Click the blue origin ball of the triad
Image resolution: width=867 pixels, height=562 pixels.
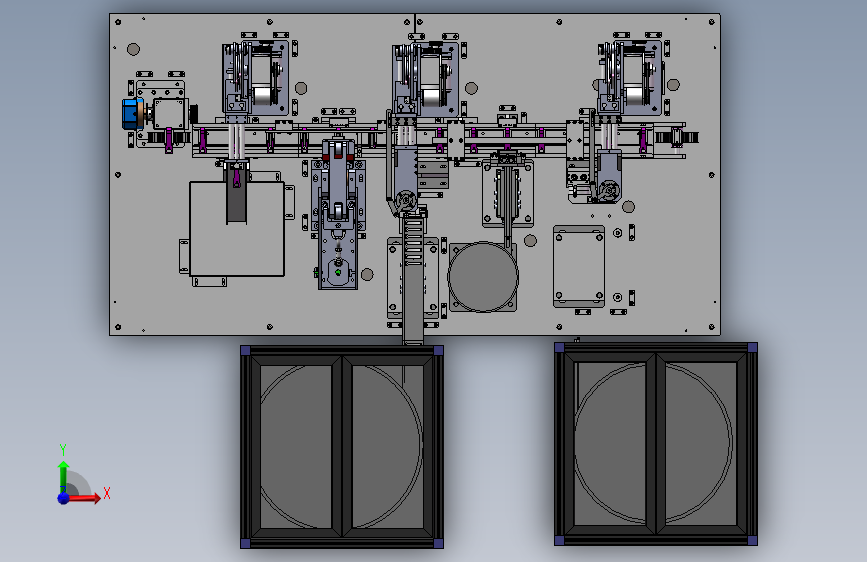point(64,498)
